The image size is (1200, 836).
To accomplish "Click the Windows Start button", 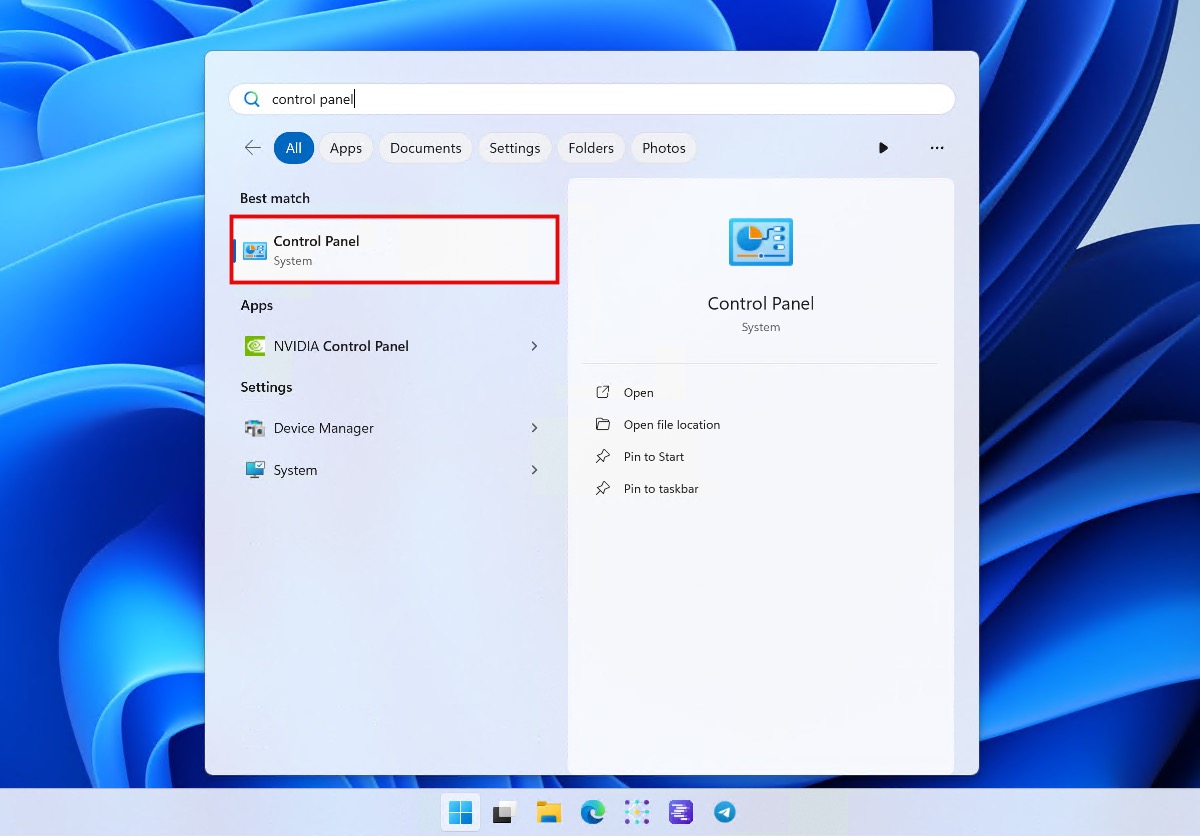I will point(461,813).
